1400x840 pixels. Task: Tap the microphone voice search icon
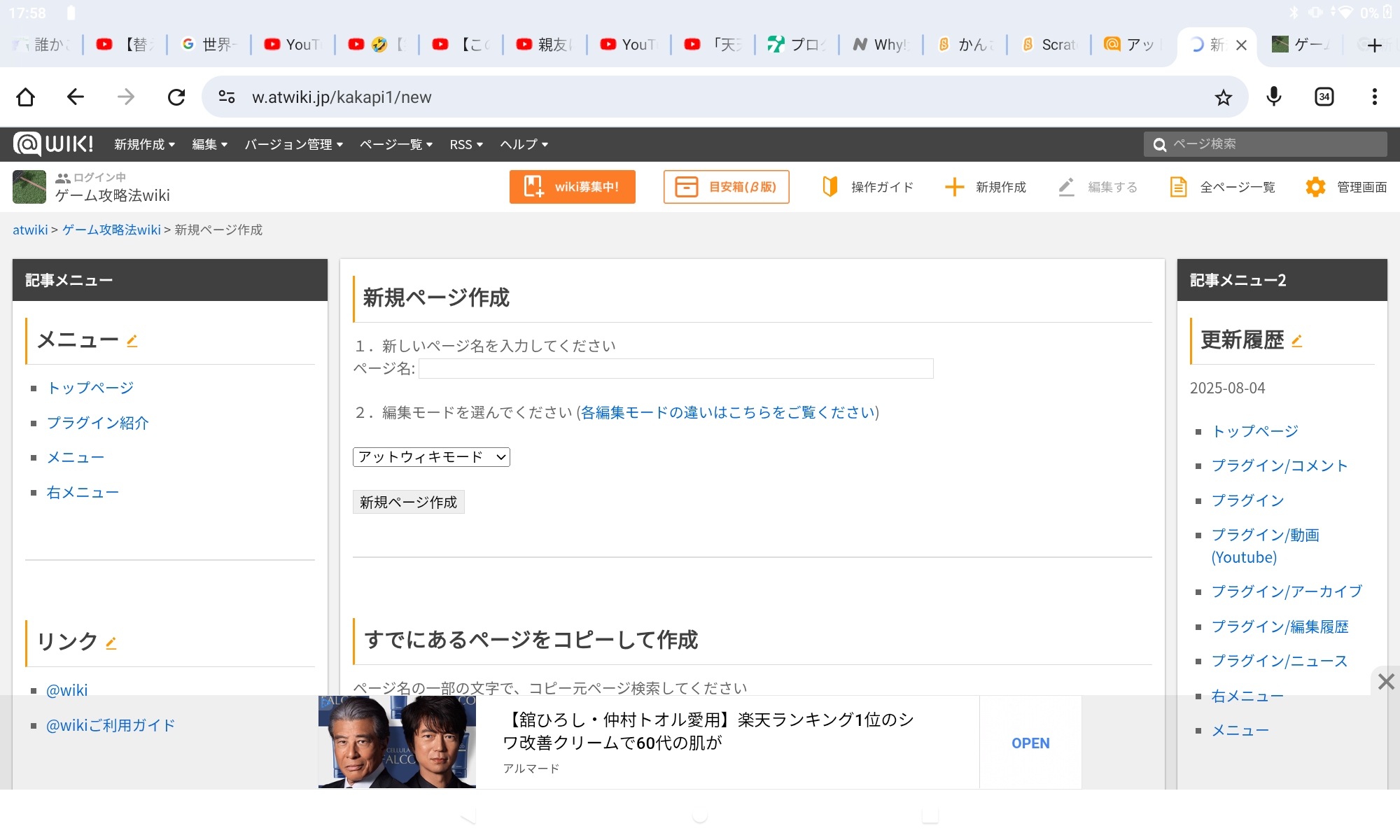[x=1274, y=97]
